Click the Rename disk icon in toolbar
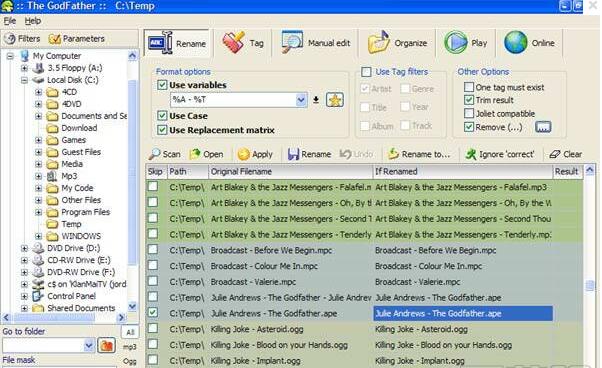 pos(293,154)
